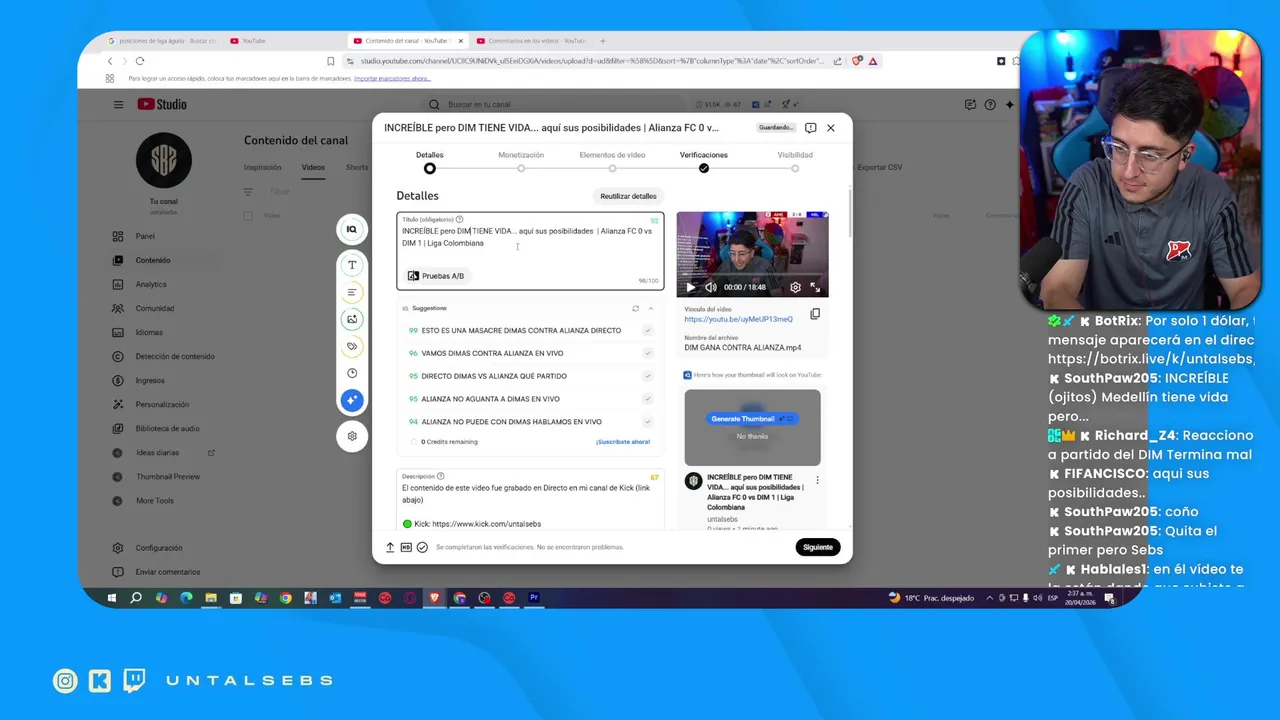Open video preview settings gear
This screenshot has height=720, width=1280.
[x=795, y=287]
